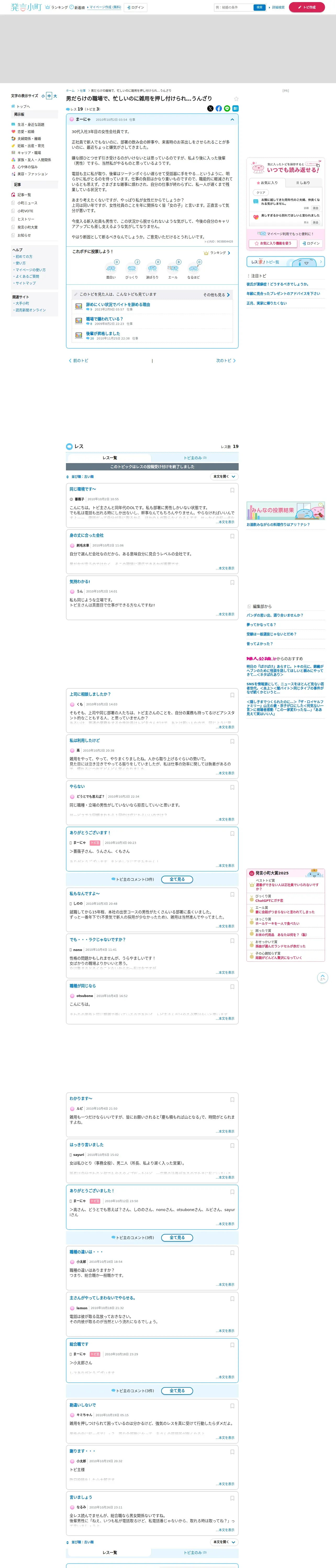This screenshot has width=336, height=1568.
Task: Click the back-to-top round arrow button
Action: pos(323,978)
